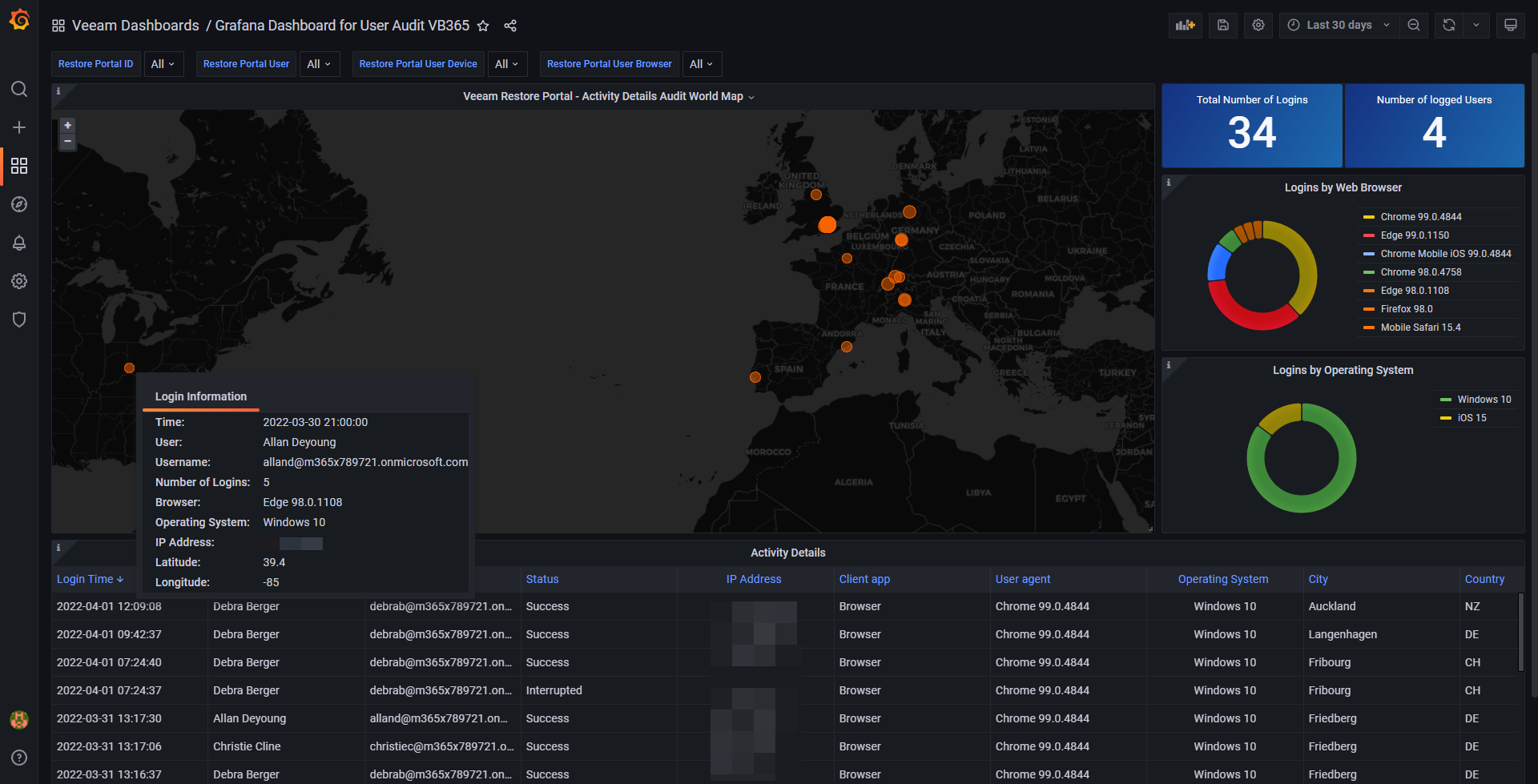Toggle Chrome 99.0.4844 legend series
Image resolution: width=1538 pixels, height=784 pixels.
tap(1420, 217)
